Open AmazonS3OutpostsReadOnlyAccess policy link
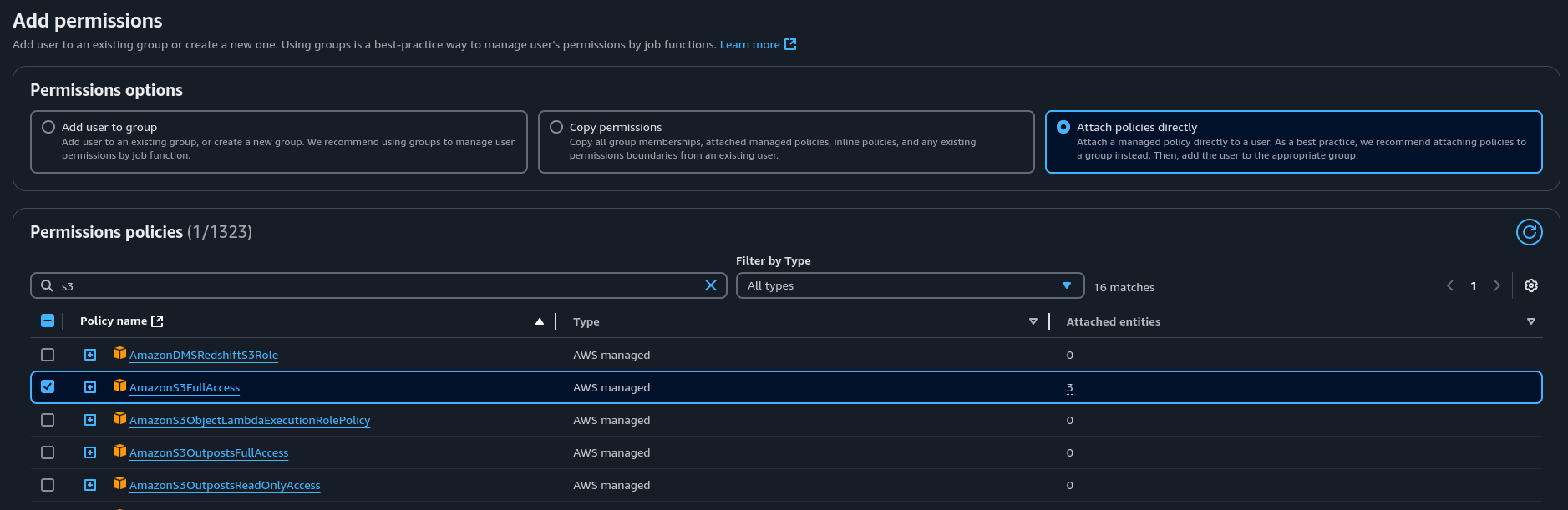Screen dimensions: 1568x510 point(225,485)
